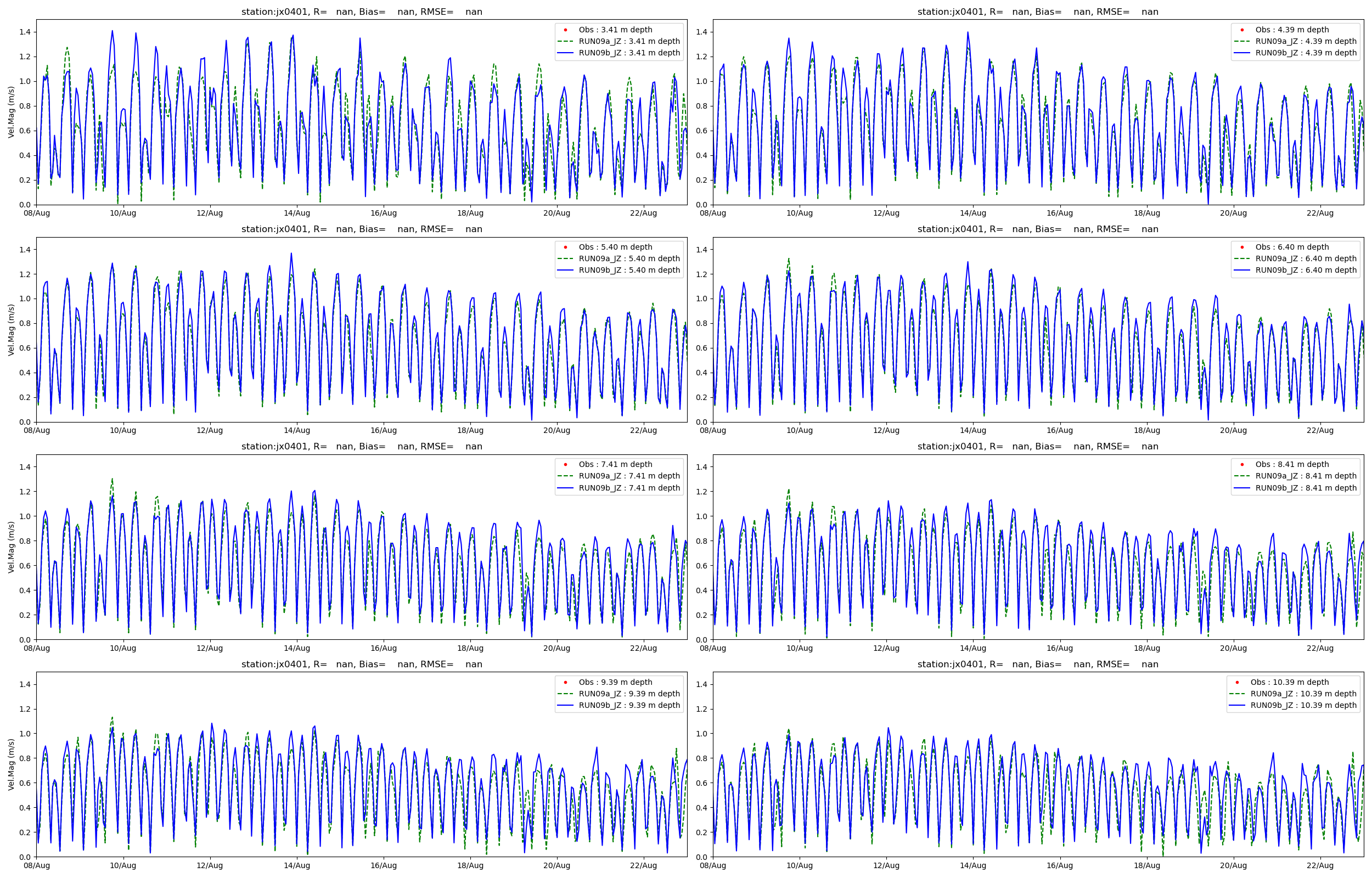Click the Vel.Mag (m/s) axis label of the top-left plot
The width and height of the screenshot is (1372, 878).
[x=11, y=112]
